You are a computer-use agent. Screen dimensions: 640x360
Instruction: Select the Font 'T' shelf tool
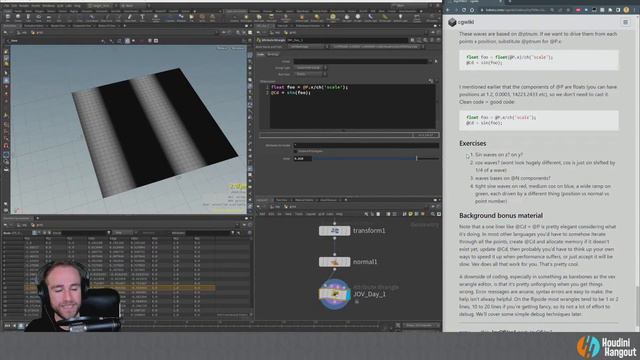click(x=142, y=17)
